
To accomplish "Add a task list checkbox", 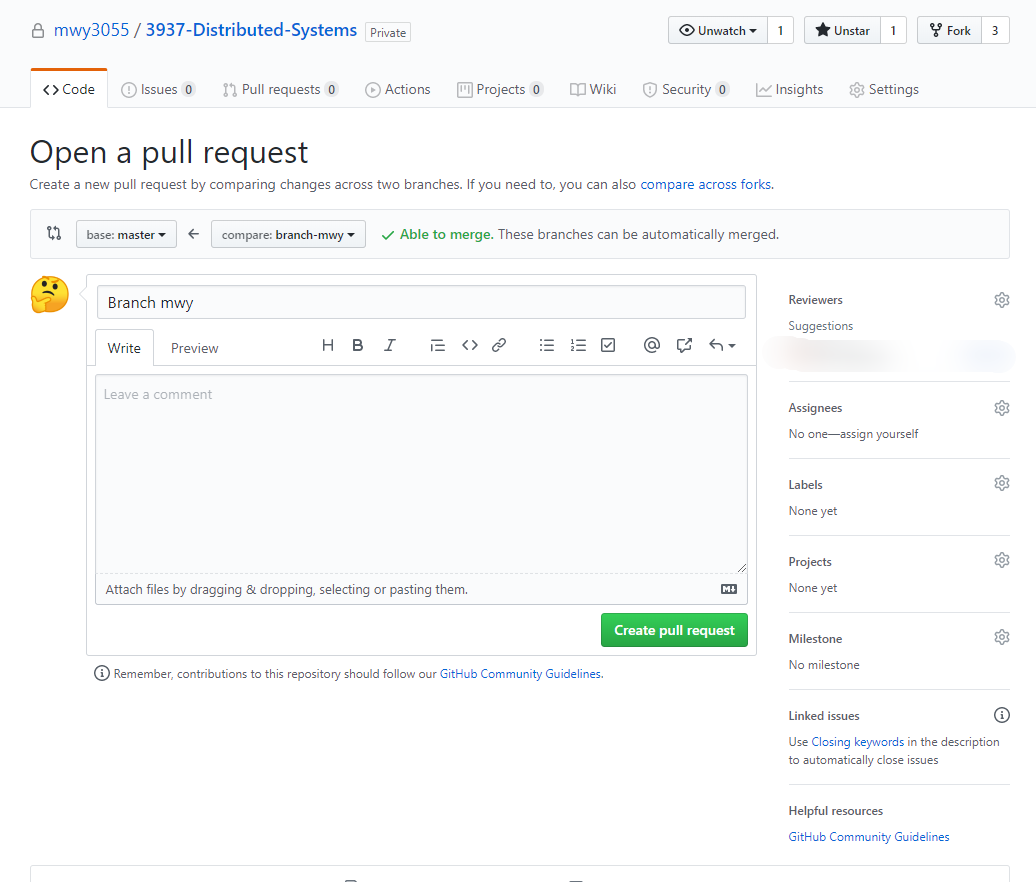I will click(608, 345).
